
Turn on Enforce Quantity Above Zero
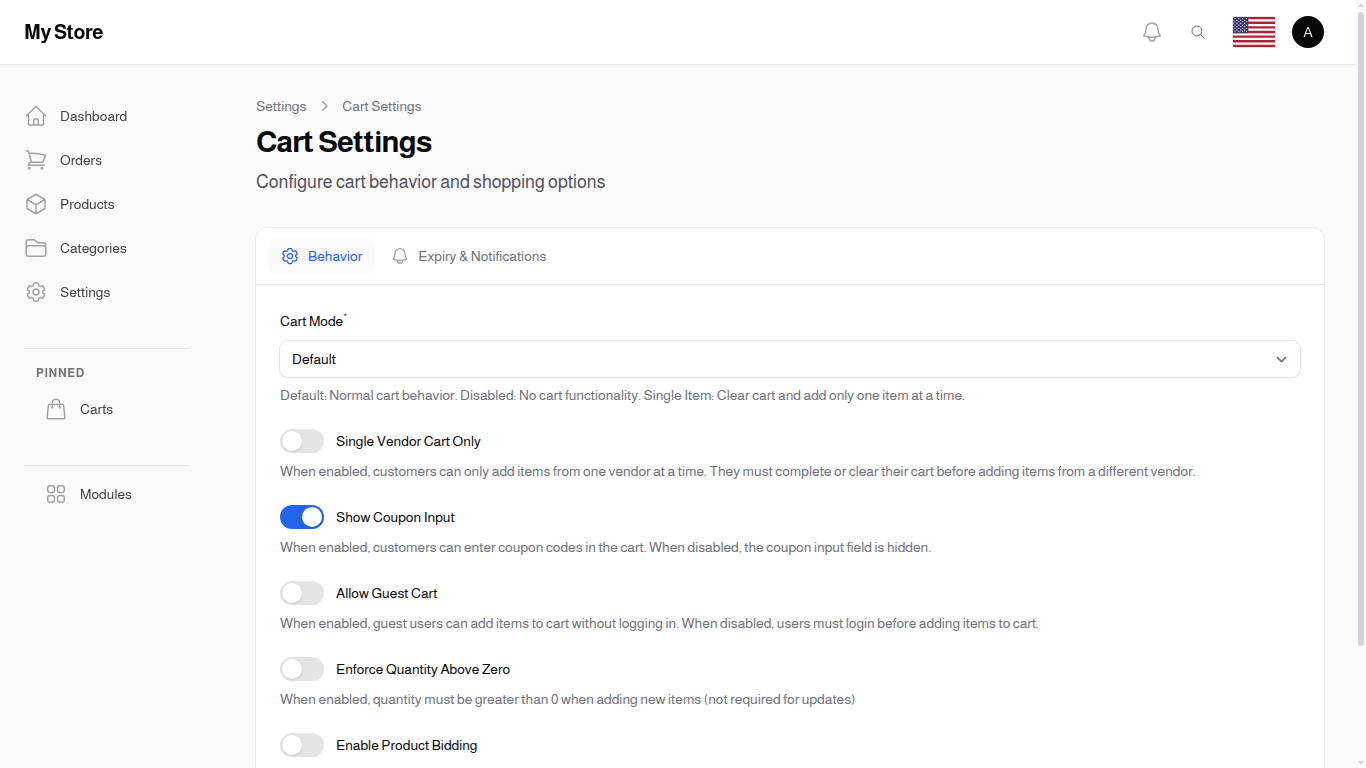(x=302, y=669)
